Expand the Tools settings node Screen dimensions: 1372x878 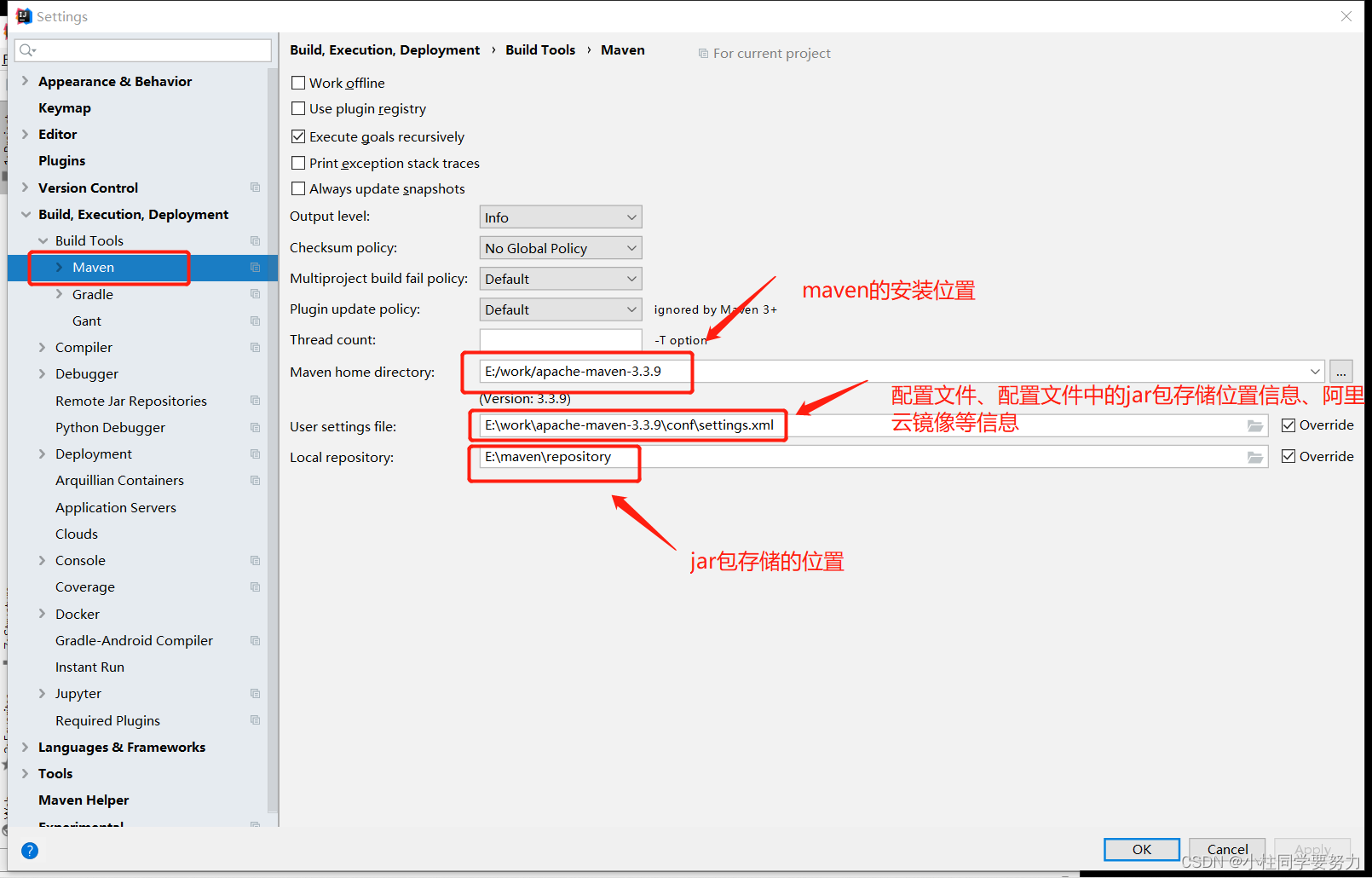[x=25, y=773]
